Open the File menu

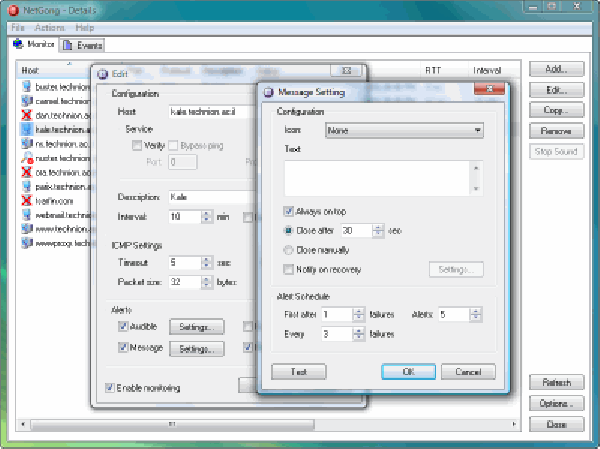[x=18, y=28]
